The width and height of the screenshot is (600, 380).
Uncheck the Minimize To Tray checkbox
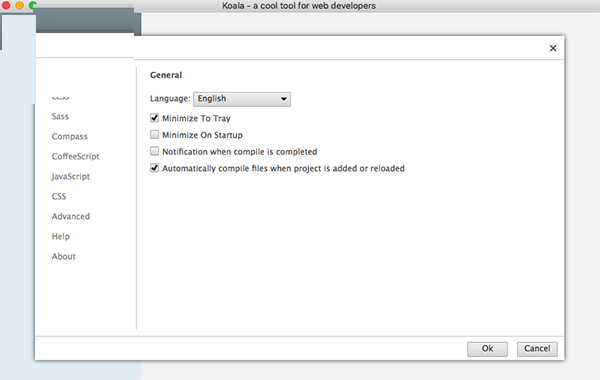[154, 118]
